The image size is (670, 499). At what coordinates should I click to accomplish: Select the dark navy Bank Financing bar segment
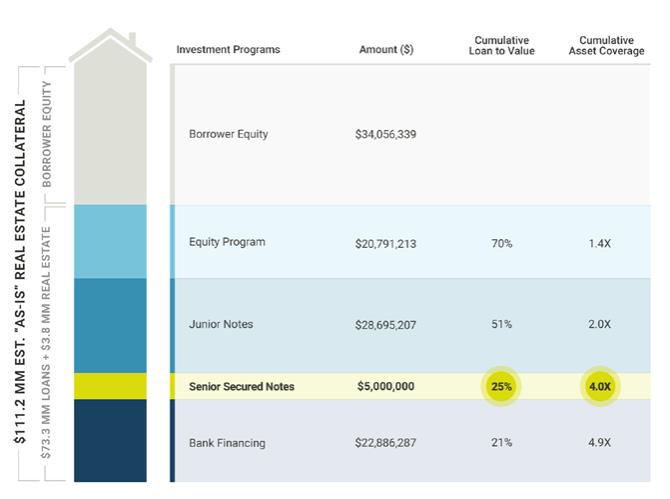(110, 440)
